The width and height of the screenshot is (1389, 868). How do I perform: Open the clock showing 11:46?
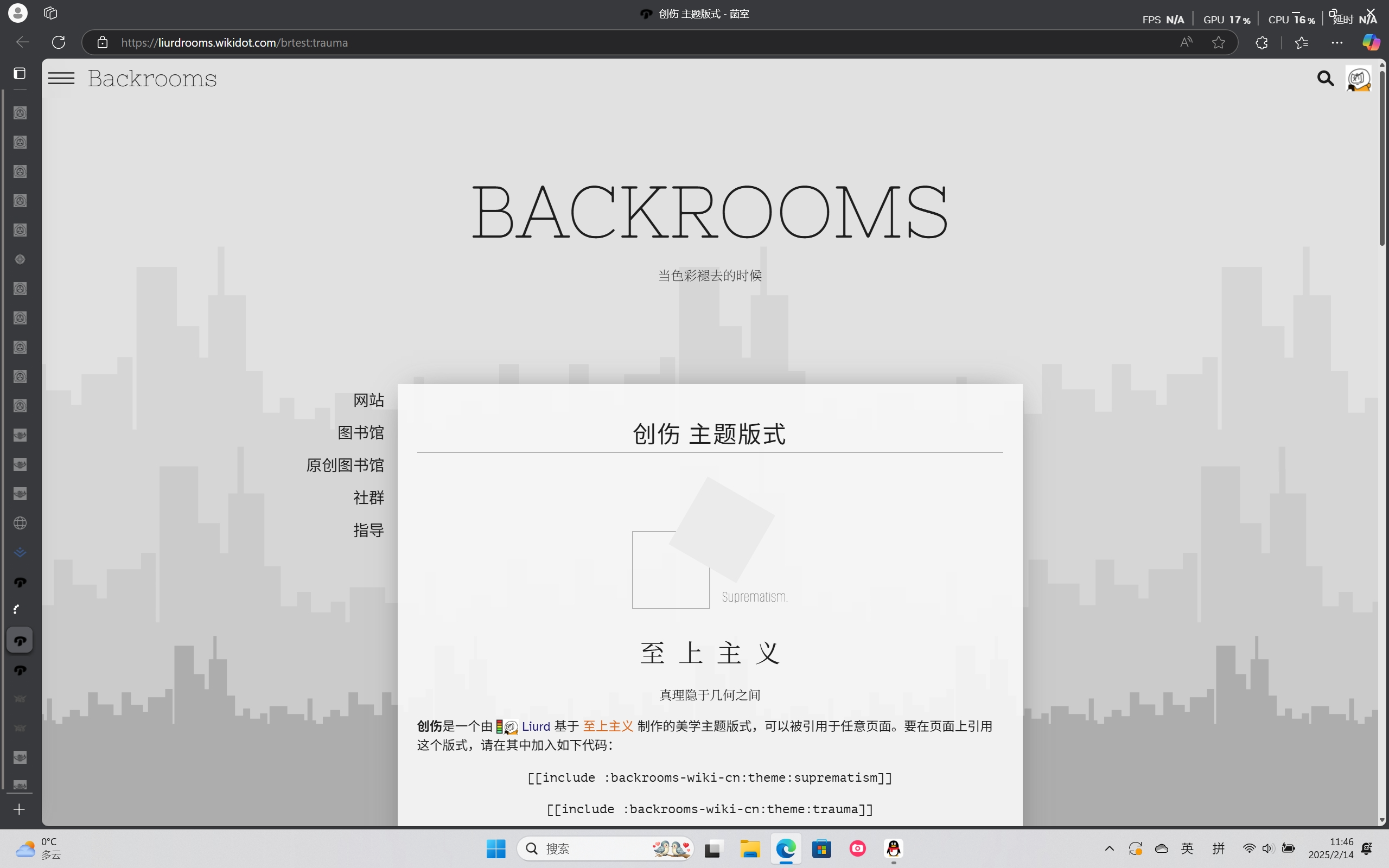coord(1330,848)
